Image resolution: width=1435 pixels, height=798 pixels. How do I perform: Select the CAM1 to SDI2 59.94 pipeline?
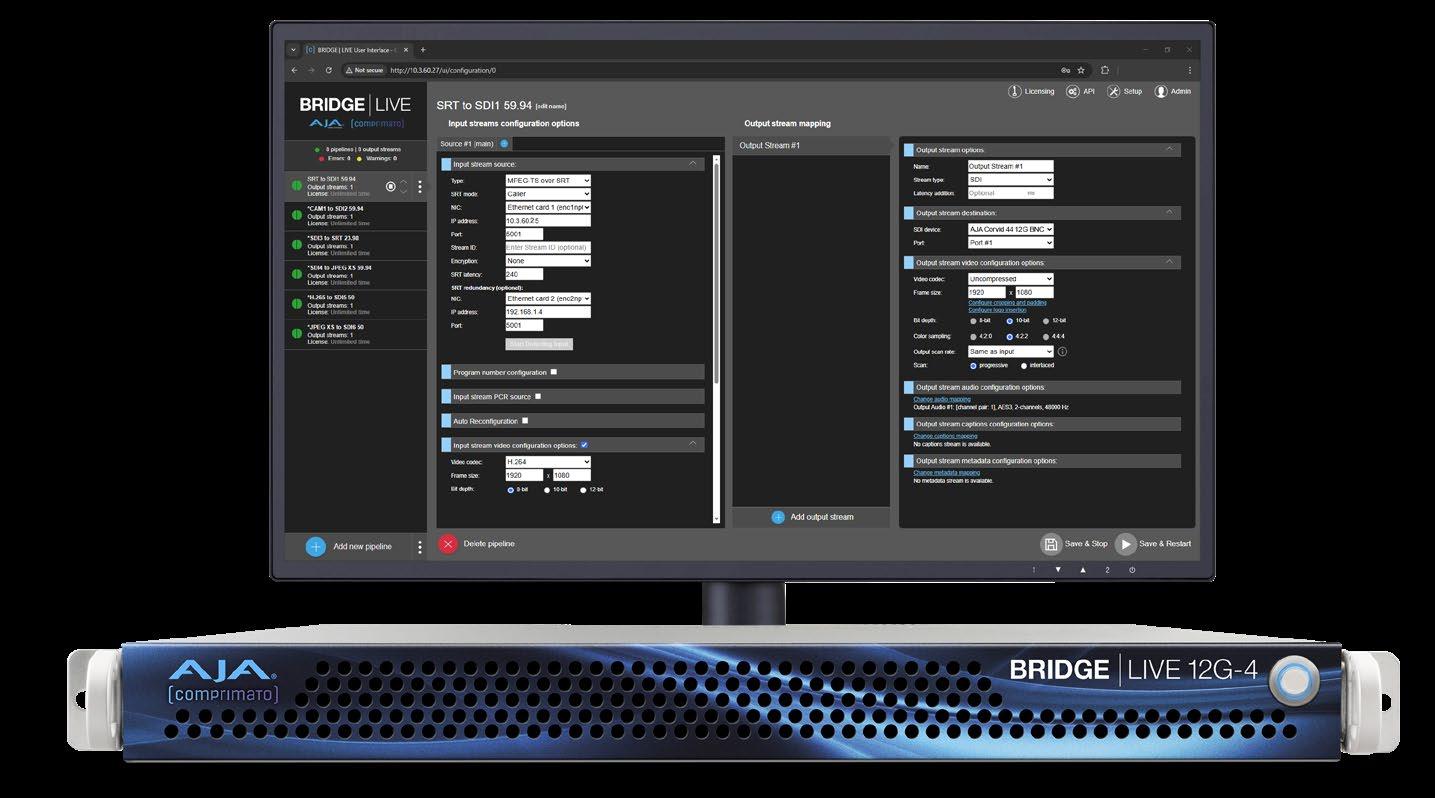pyautogui.click(x=357, y=216)
